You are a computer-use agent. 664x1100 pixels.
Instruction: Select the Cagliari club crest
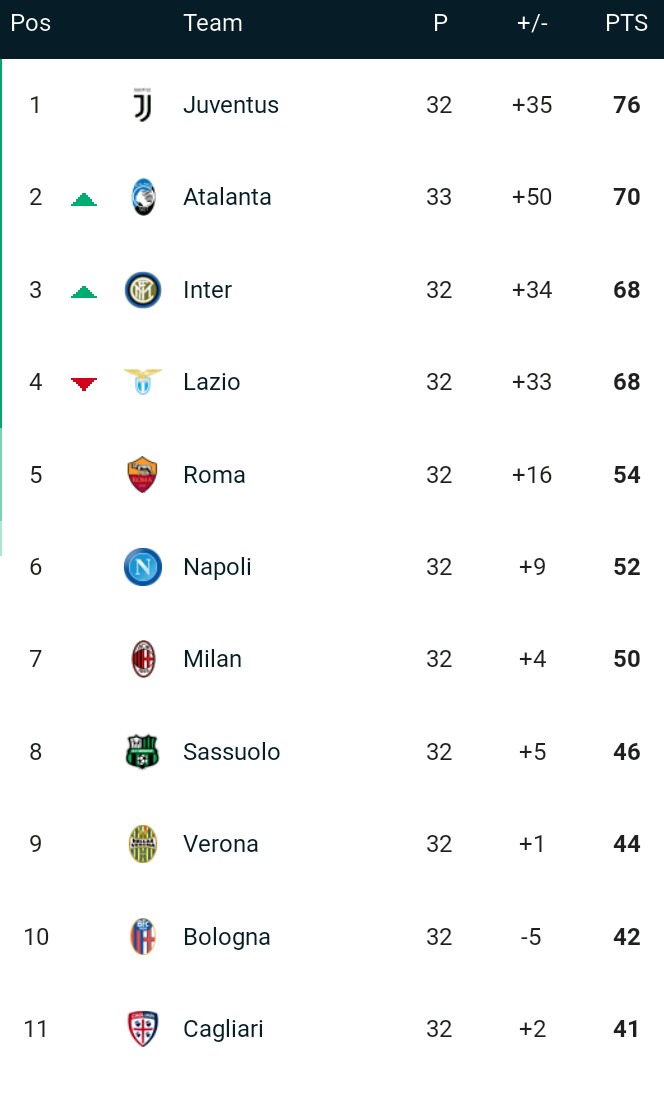click(x=143, y=1029)
